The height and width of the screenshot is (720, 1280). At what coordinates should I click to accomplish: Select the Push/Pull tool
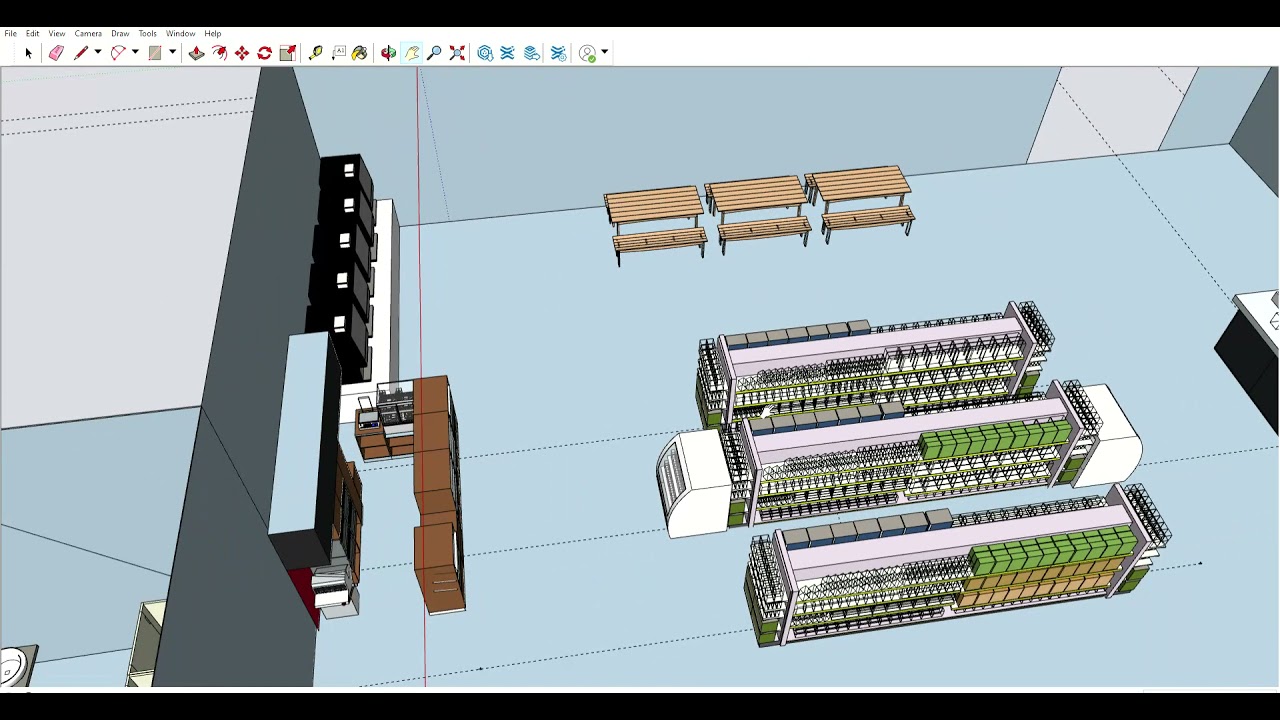(x=196, y=53)
